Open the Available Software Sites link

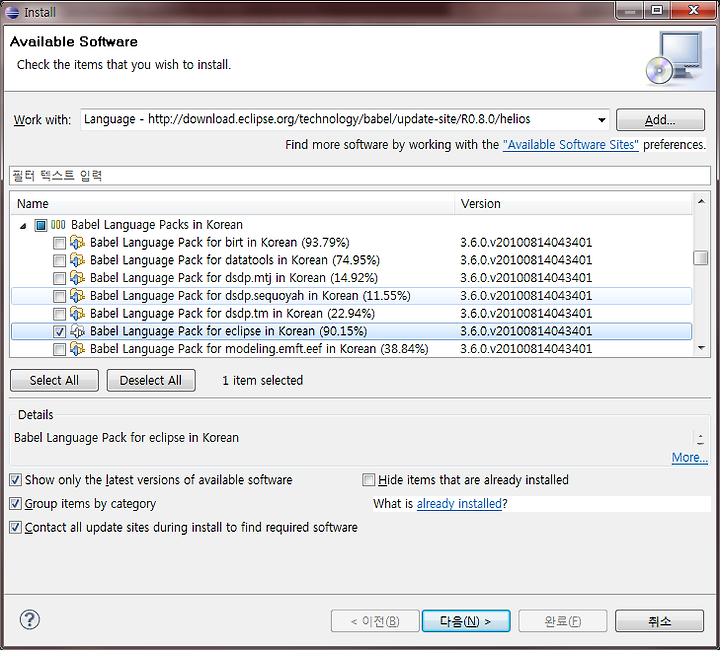[x=570, y=145]
